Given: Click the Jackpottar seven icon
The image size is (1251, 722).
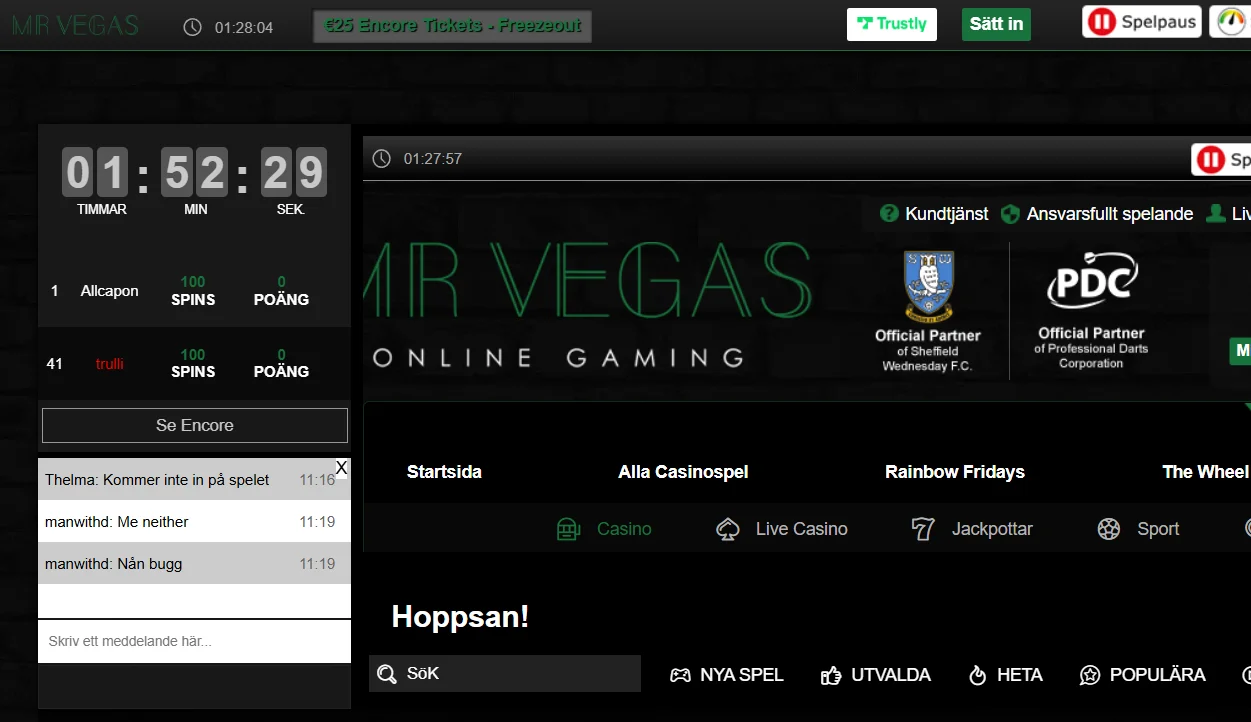Looking at the screenshot, I should pos(923,529).
